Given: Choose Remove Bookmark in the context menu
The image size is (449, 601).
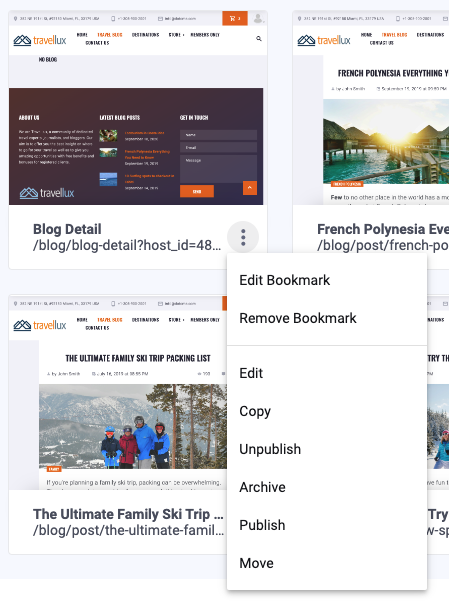Looking at the screenshot, I should [298, 318].
